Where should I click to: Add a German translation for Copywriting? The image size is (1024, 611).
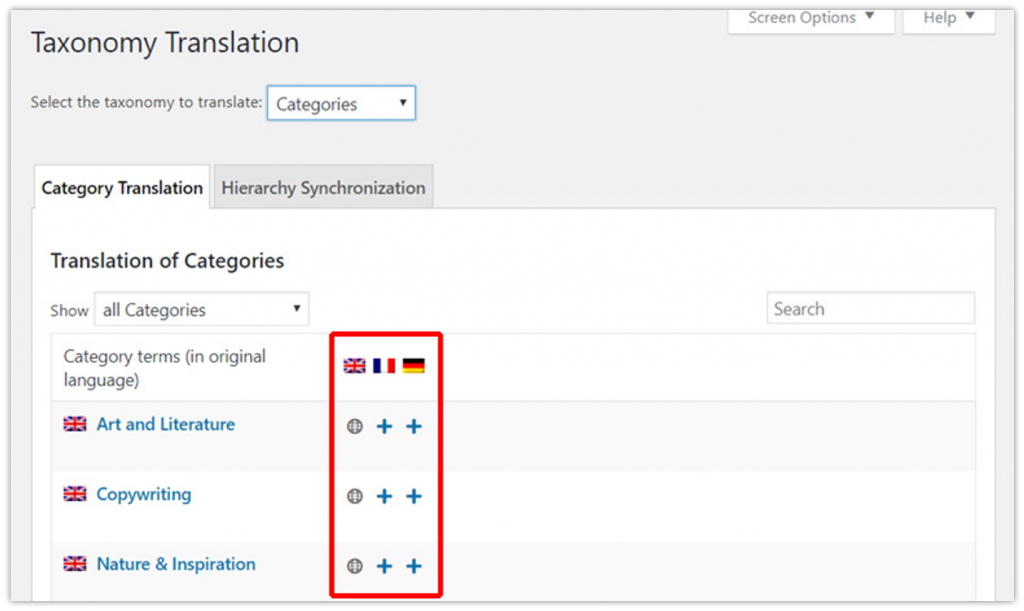pos(414,496)
